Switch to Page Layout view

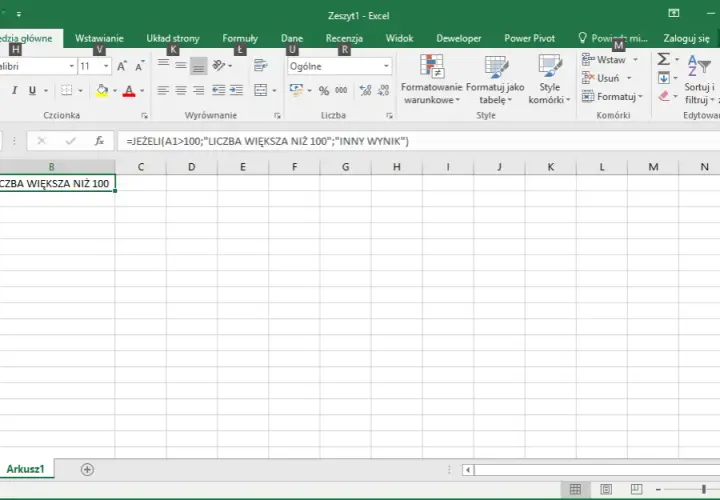[x=606, y=489]
